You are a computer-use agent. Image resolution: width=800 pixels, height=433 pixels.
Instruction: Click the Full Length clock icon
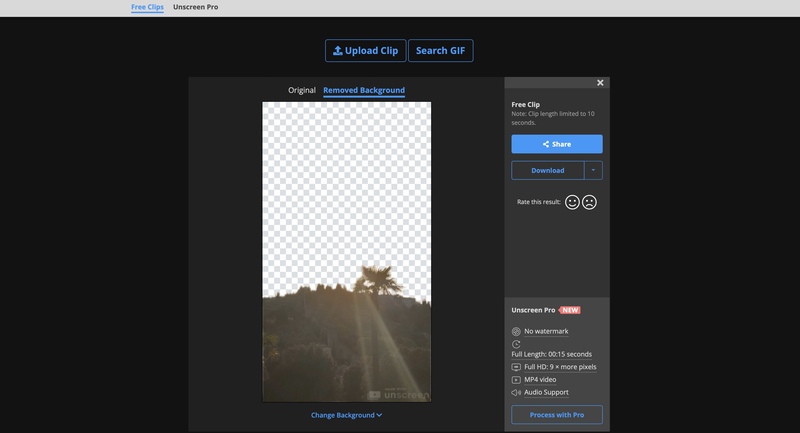click(x=516, y=344)
